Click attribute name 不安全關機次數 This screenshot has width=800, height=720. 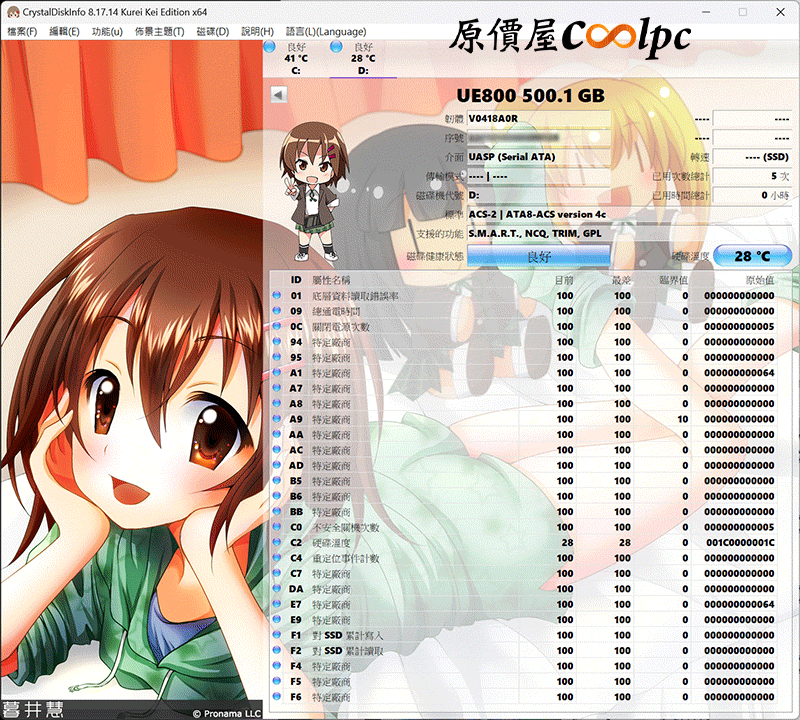point(345,528)
